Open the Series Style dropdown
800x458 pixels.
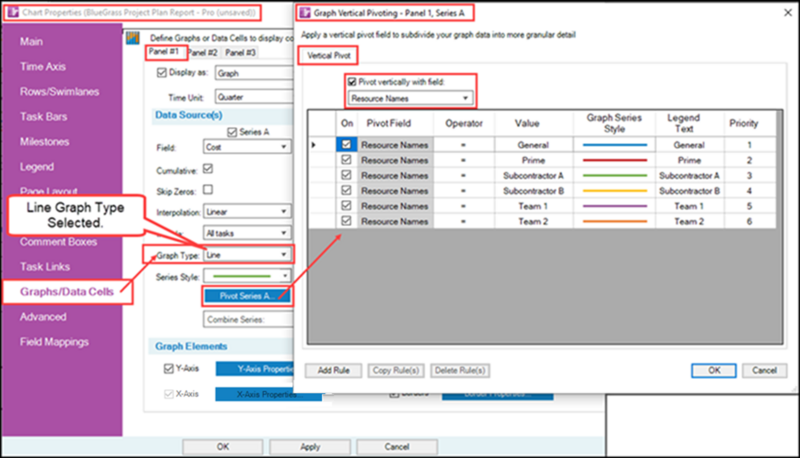(247, 276)
